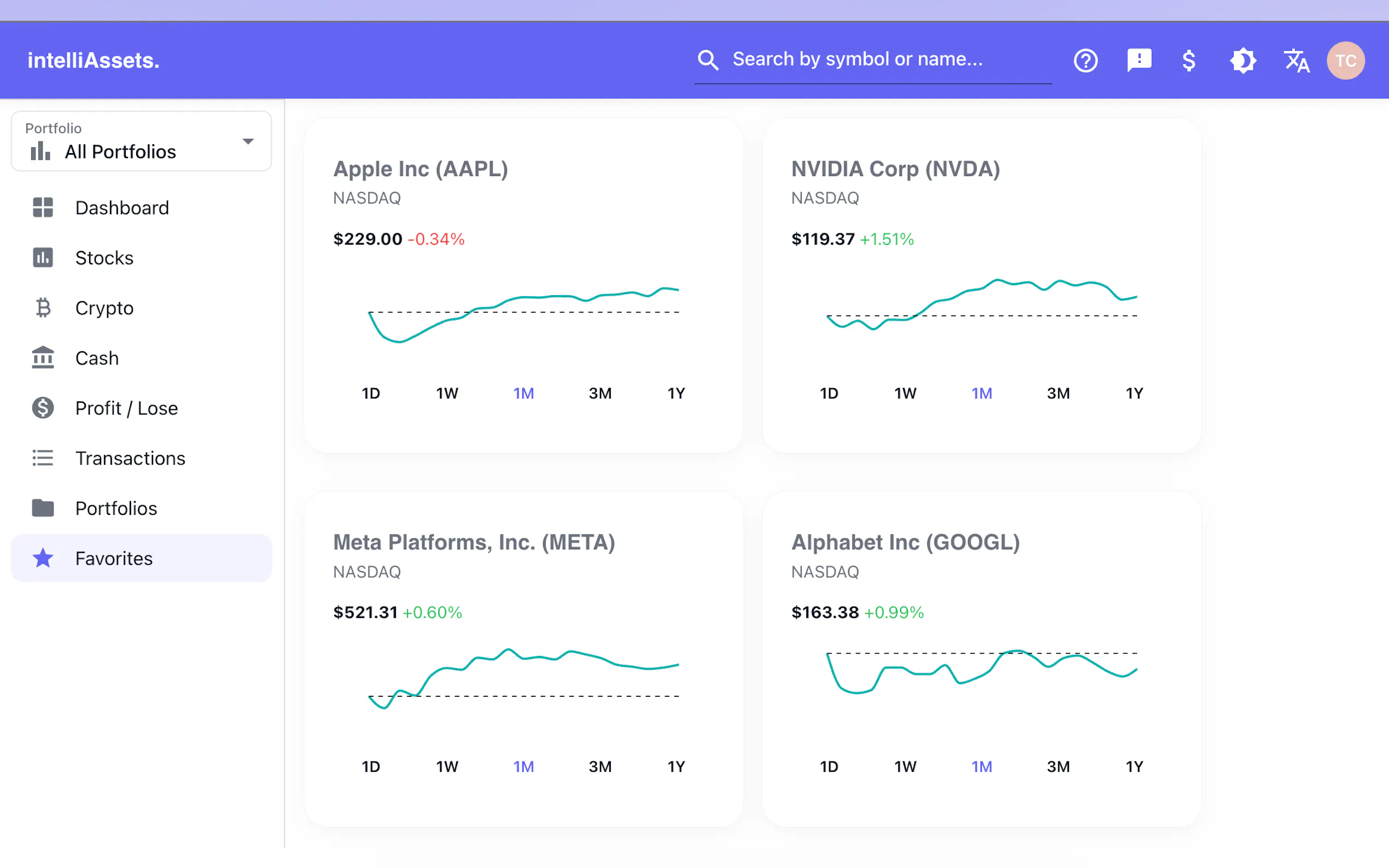This screenshot has height=868, width=1389.
Task: Open the Alphabet Inc (GOOGL) title
Action: [x=905, y=542]
